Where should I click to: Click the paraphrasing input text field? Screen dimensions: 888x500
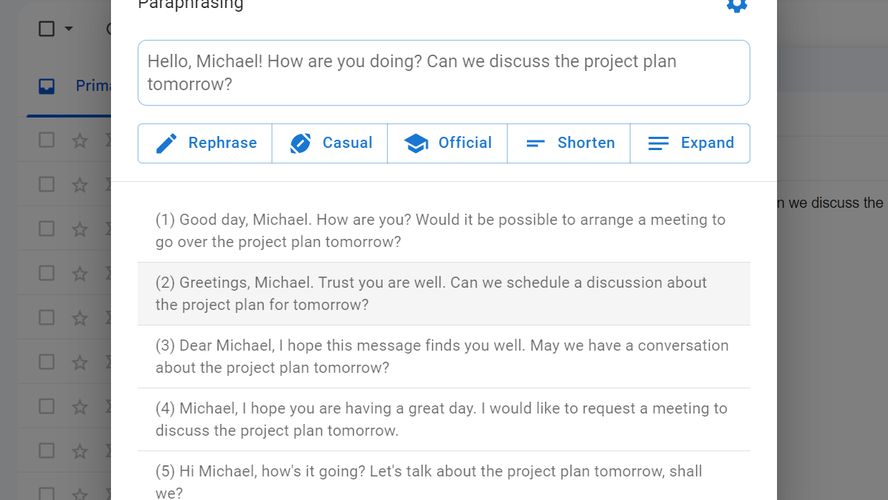coord(443,73)
